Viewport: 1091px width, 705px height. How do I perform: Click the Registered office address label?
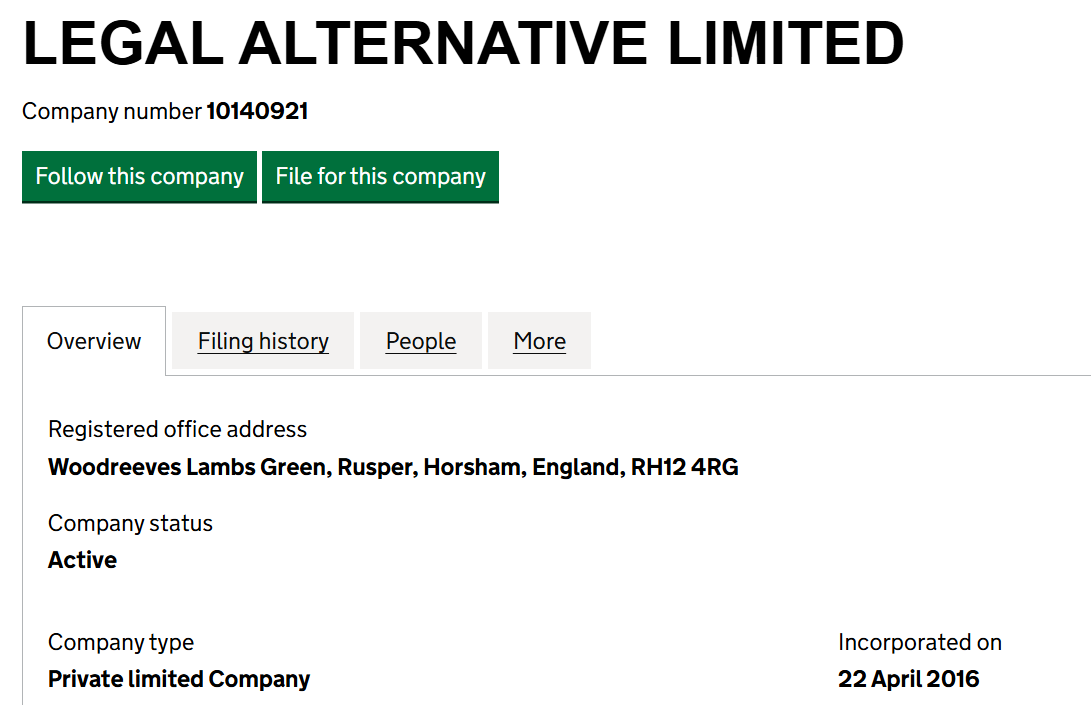click(x=177, y=429)
